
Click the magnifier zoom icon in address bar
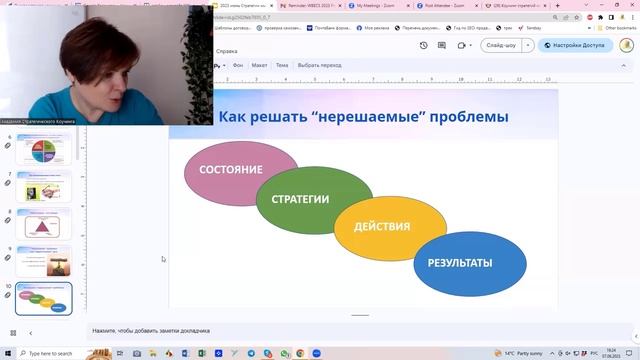(x=555, y=18)
